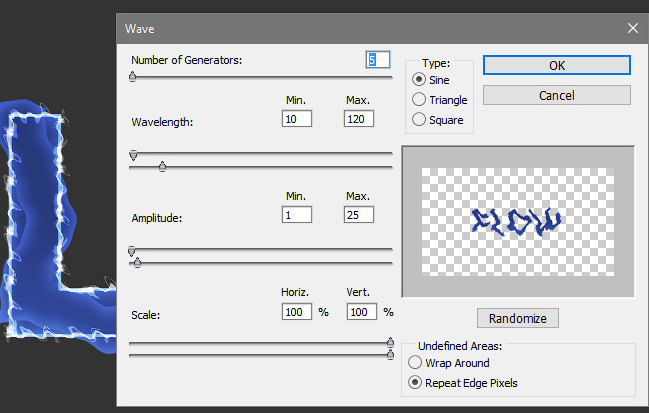Click the Wavelength minimum slider handle
Viewport: 649px width, 413px height.
tap(133, 155)
